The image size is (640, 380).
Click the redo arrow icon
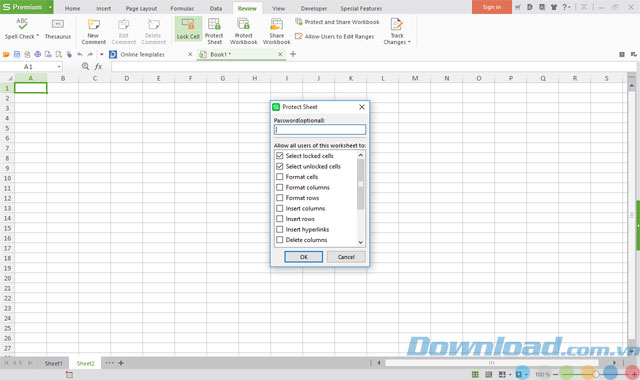click(90, 54)
